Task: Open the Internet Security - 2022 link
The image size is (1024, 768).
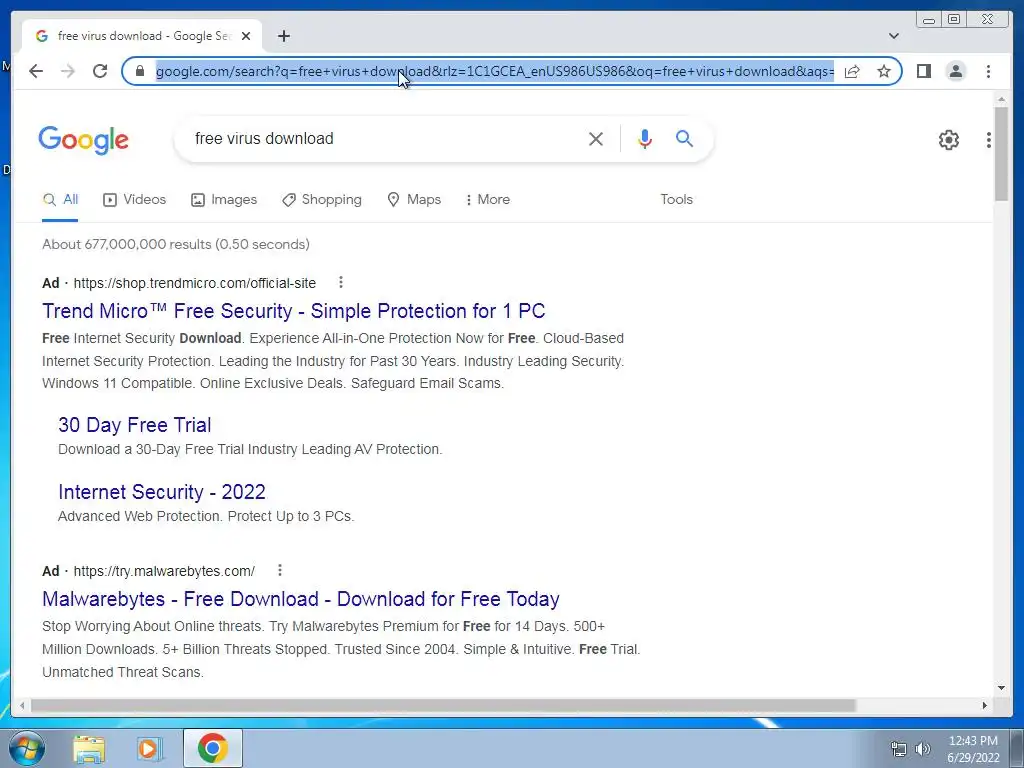Action: point(162,492)
